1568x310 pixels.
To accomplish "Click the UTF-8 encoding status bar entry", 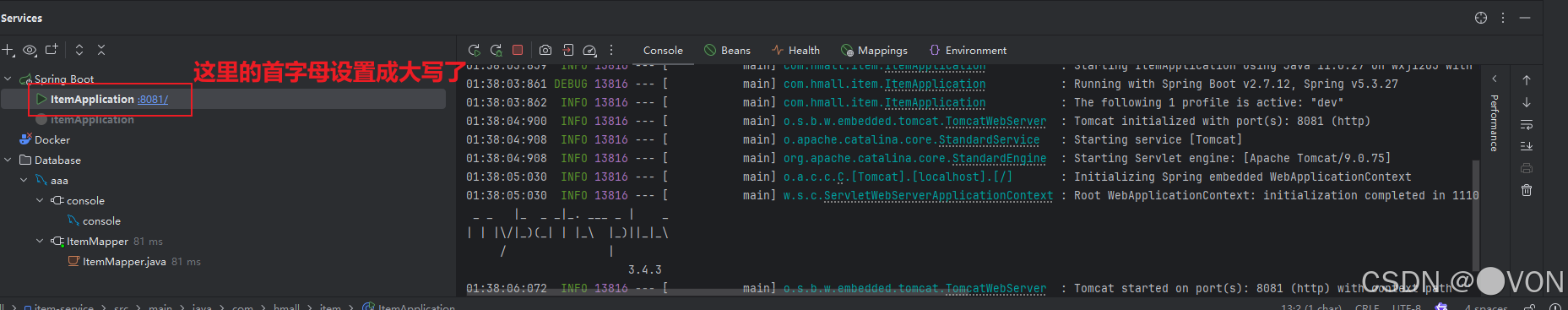I will coord(1407,307).
